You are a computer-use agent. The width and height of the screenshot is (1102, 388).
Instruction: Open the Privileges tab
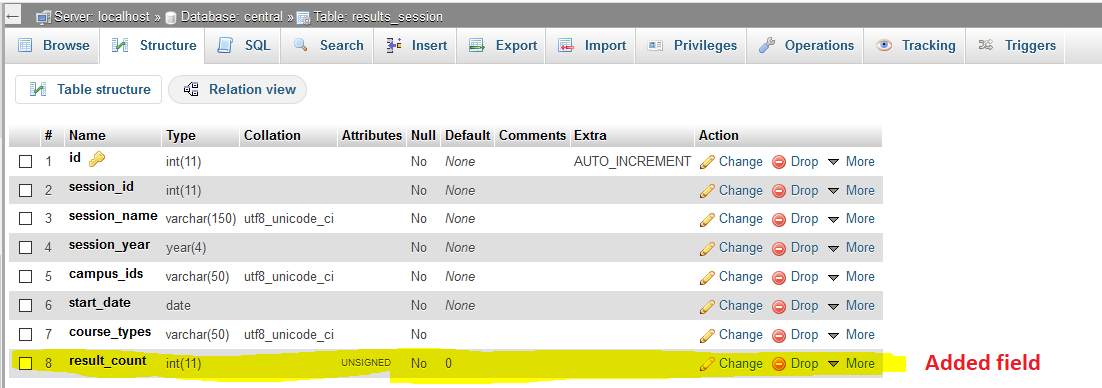692,46
